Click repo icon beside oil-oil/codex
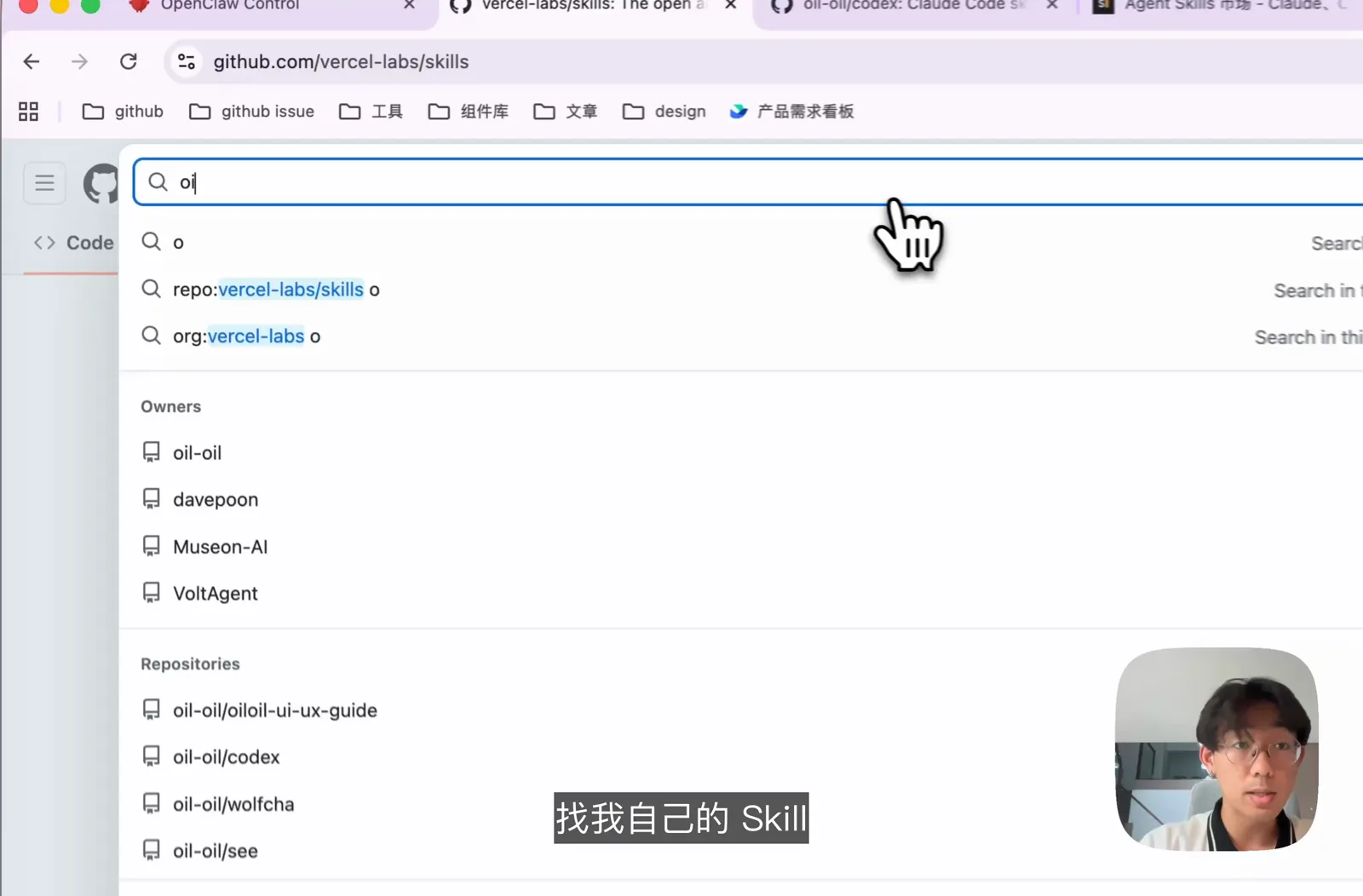Image resolution: width=1363 pixels, height=896 pixels. 151,756
